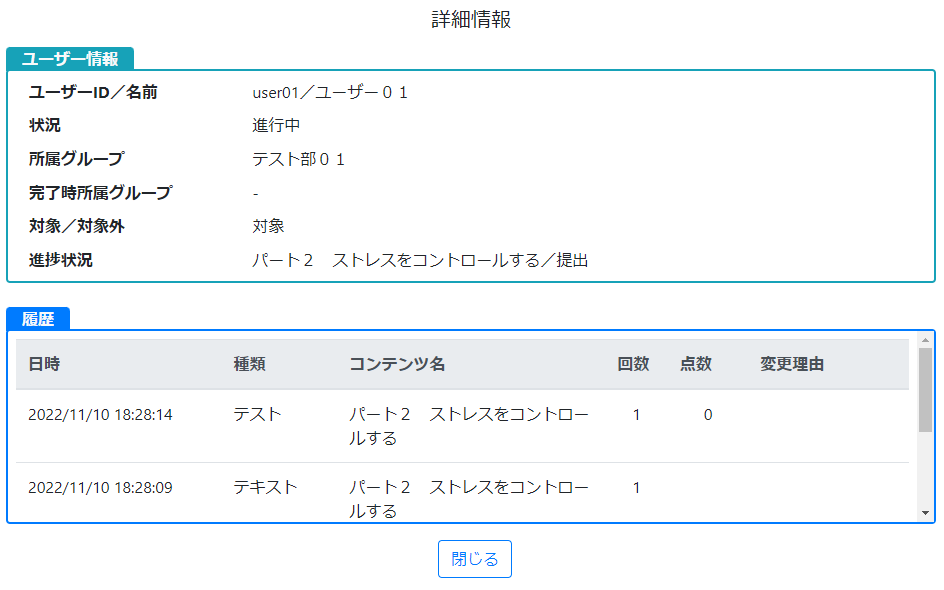The height and width of the screenshot is (590, 944).
Task: Click the 日時 column header
Action: point(44,364)
